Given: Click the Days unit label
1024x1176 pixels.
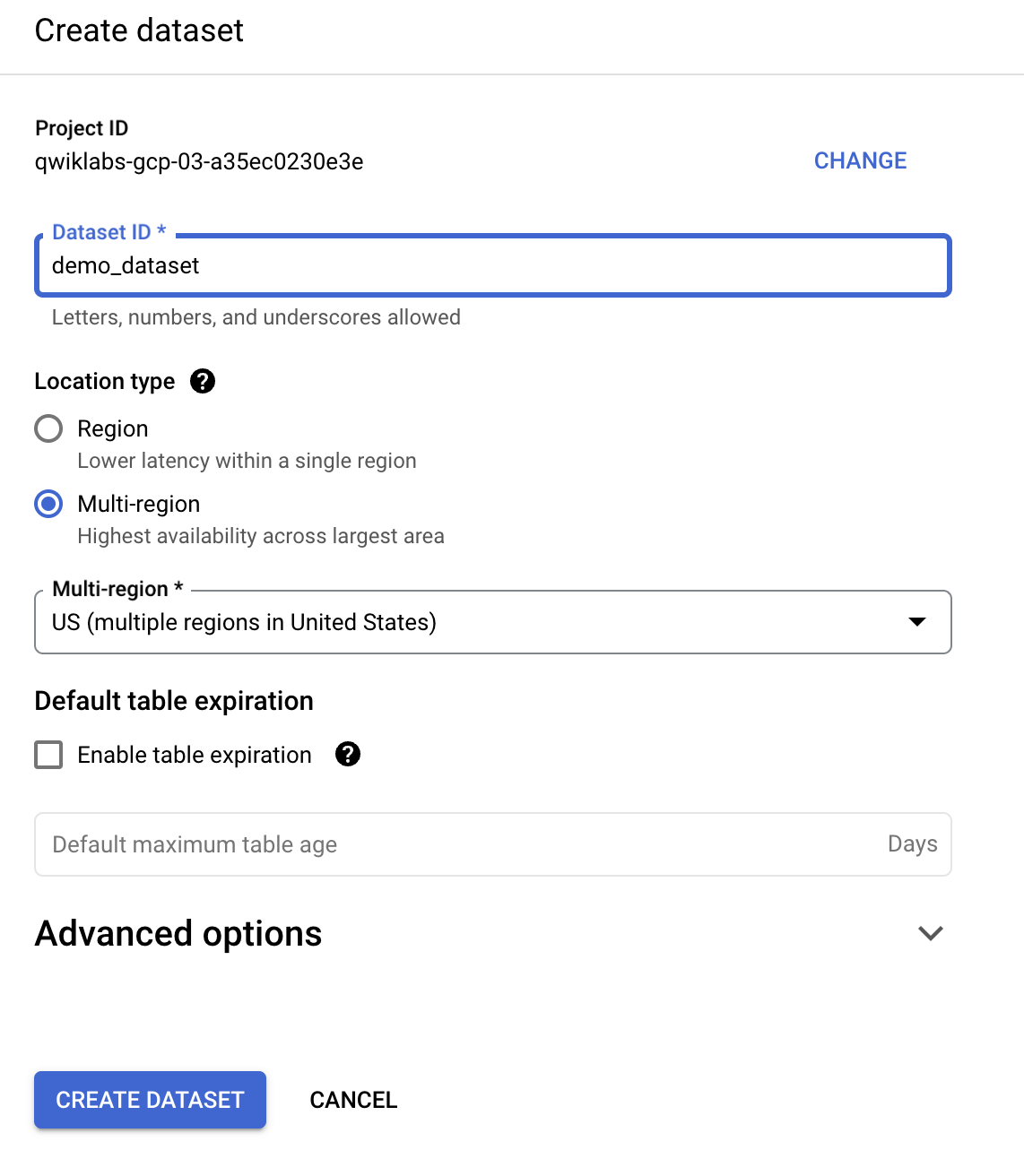Looking at the screenshot, I should tap(912, 843).
